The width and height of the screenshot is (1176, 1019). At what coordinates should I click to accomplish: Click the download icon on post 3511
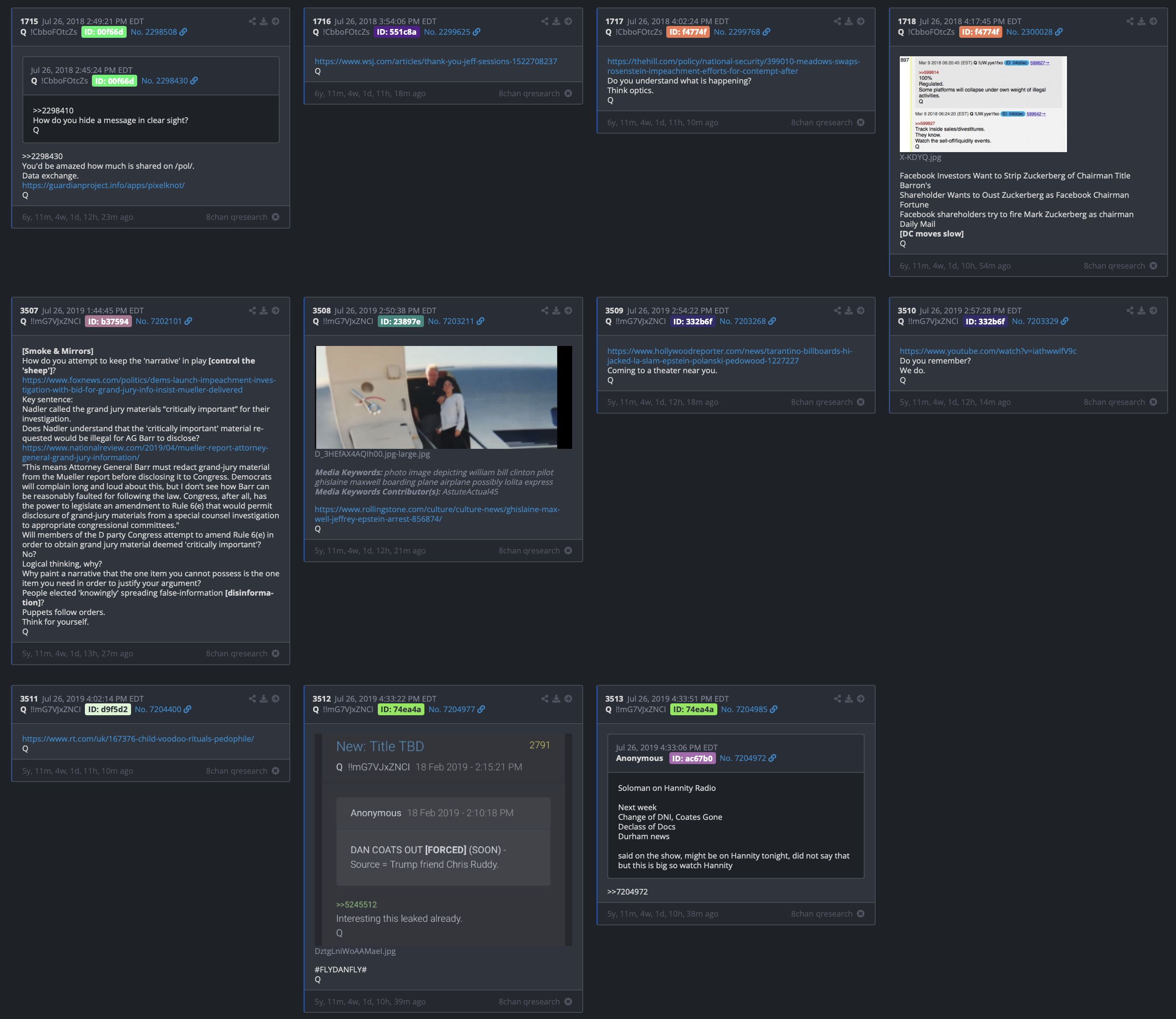[x=263, y=699]
